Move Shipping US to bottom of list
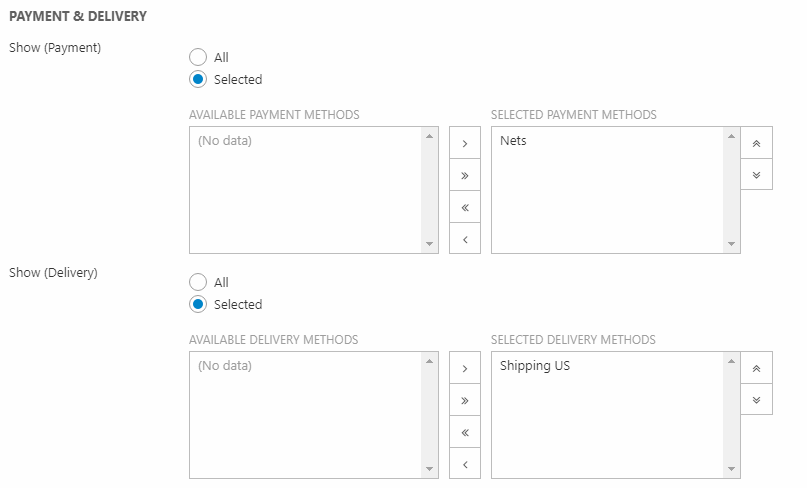Screen dimensions: 807x488 [756, 400]
